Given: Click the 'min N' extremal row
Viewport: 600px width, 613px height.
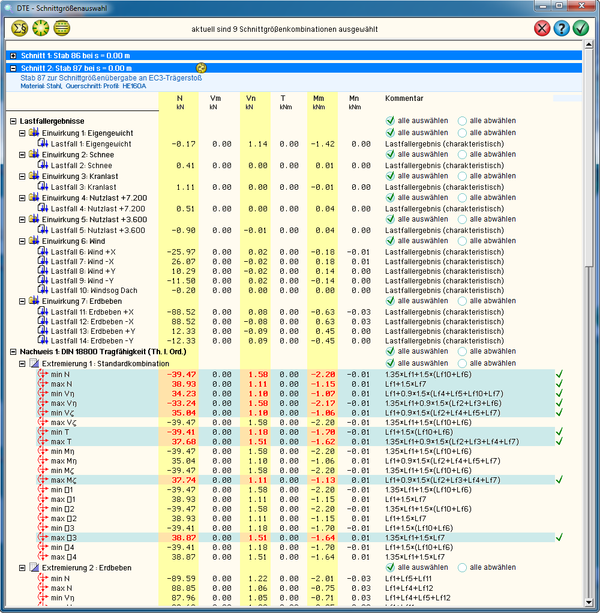Looking at the screenshot, I should 63,373.
